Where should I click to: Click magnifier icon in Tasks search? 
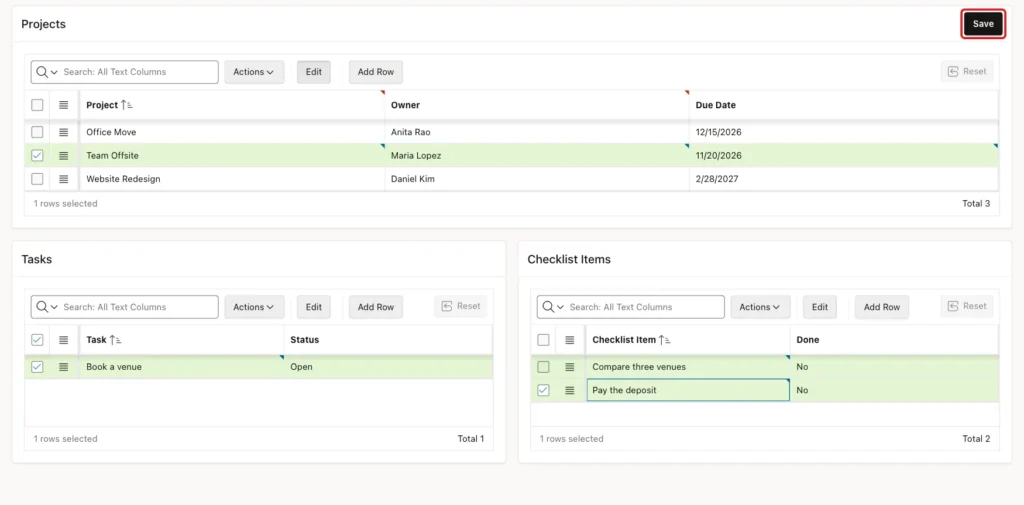pos(42,307)
